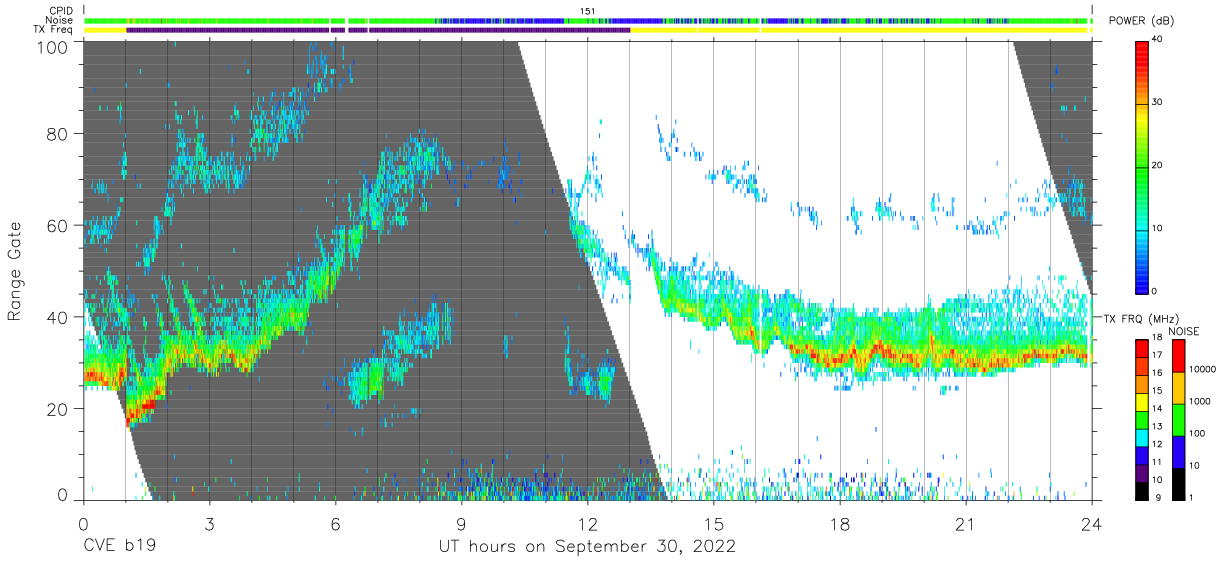Click the 10000 label on NOISE legend

1203,369
